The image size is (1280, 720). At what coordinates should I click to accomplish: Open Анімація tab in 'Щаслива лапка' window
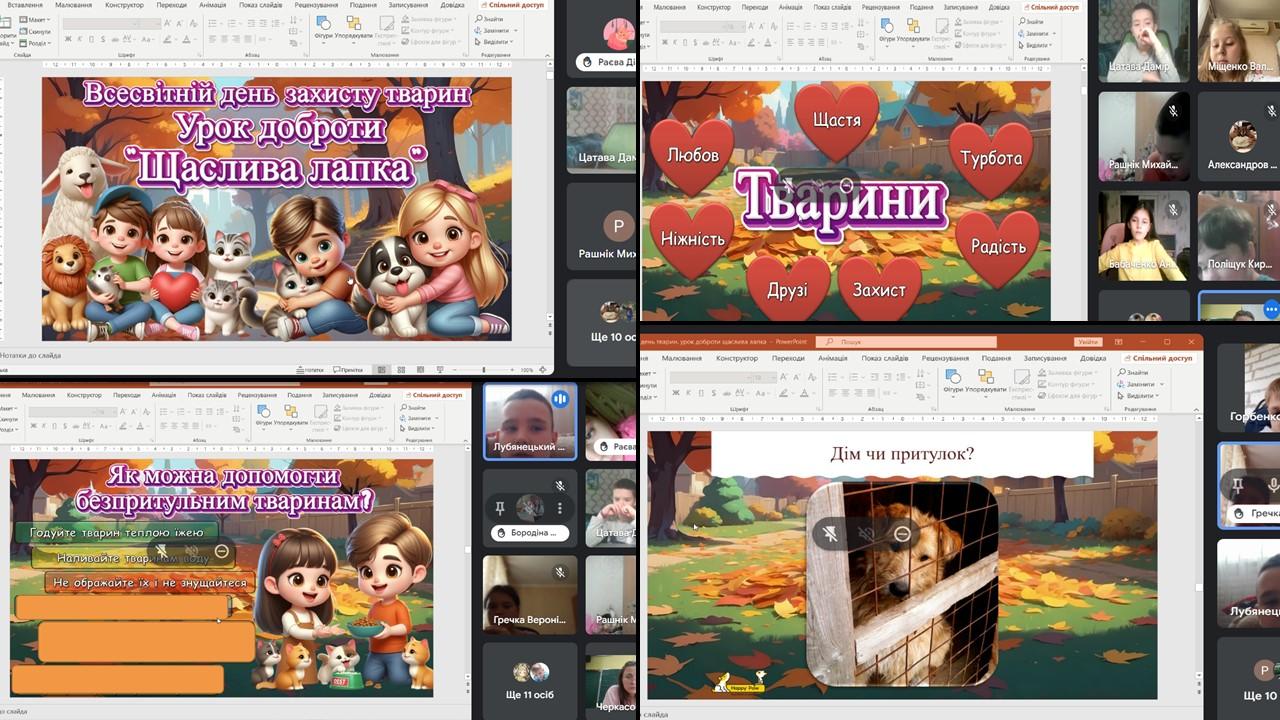[x=213, y=5]
